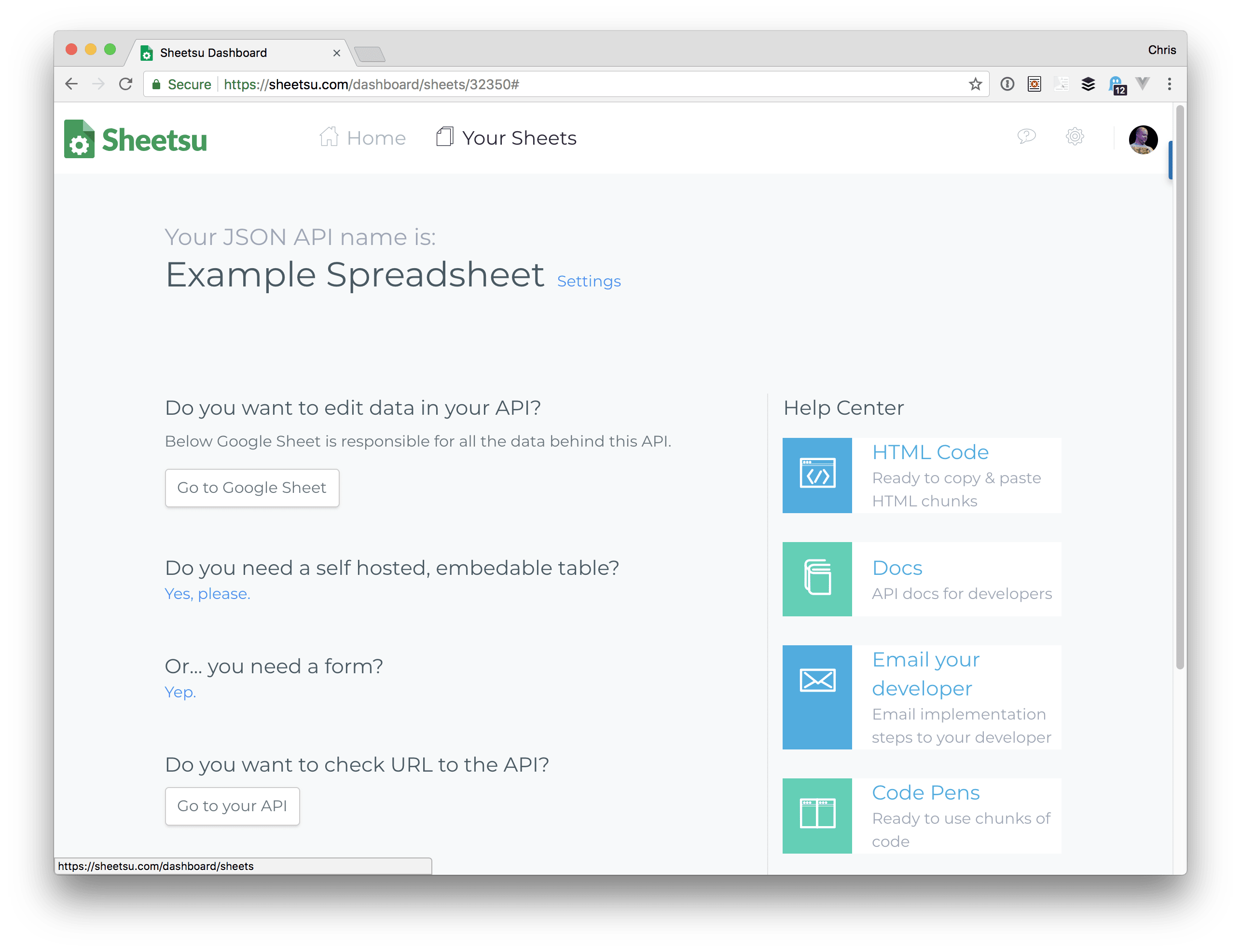Click the gray V extension icon
This screenshot has width=1241, height=952.
(1143, 84)
